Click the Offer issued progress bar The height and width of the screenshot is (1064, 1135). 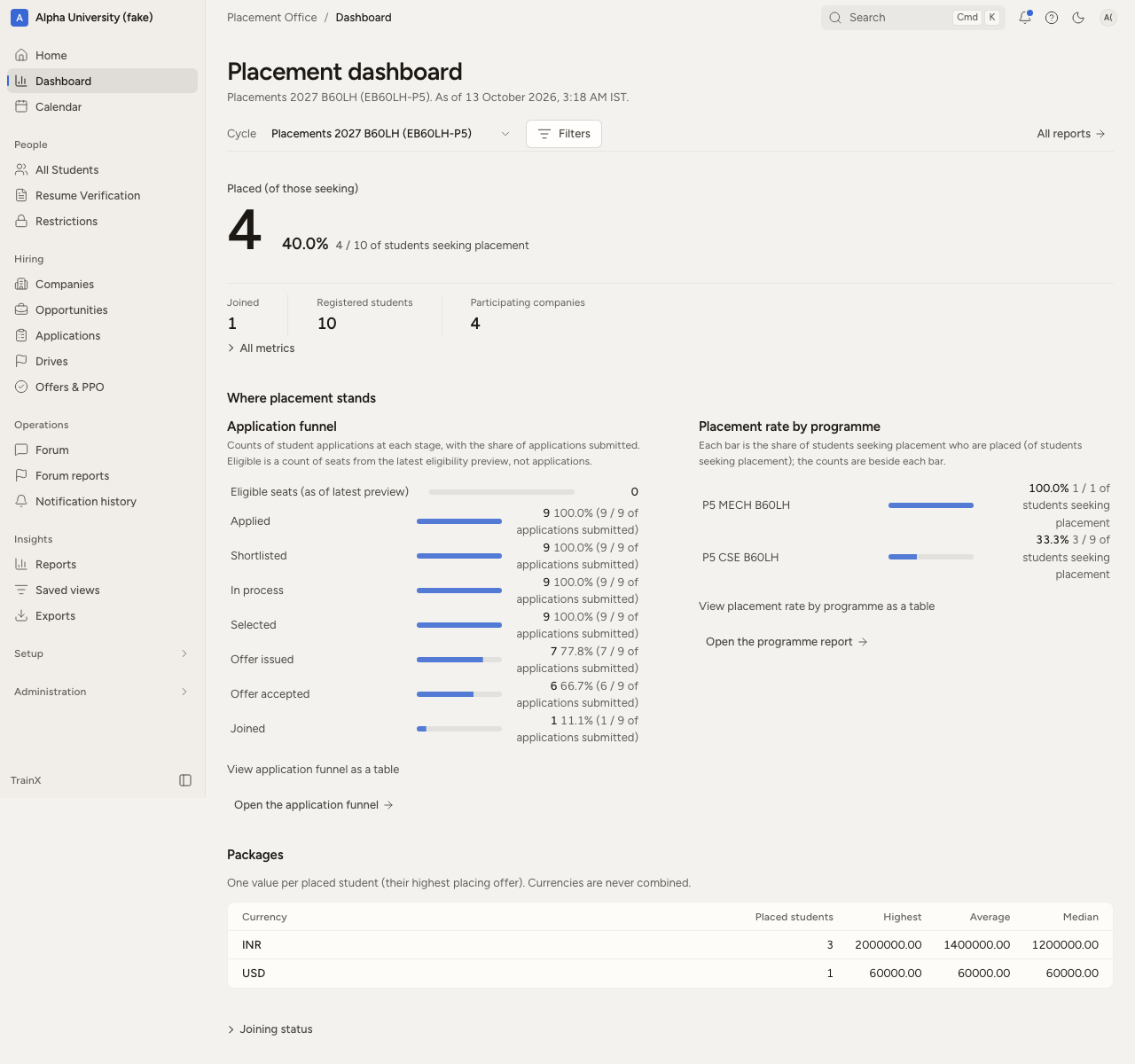459,660
